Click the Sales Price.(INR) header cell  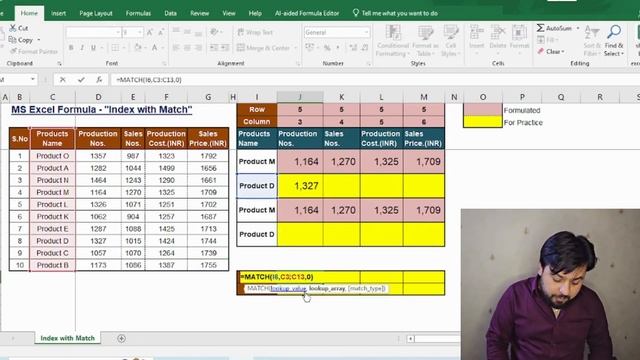208,138
